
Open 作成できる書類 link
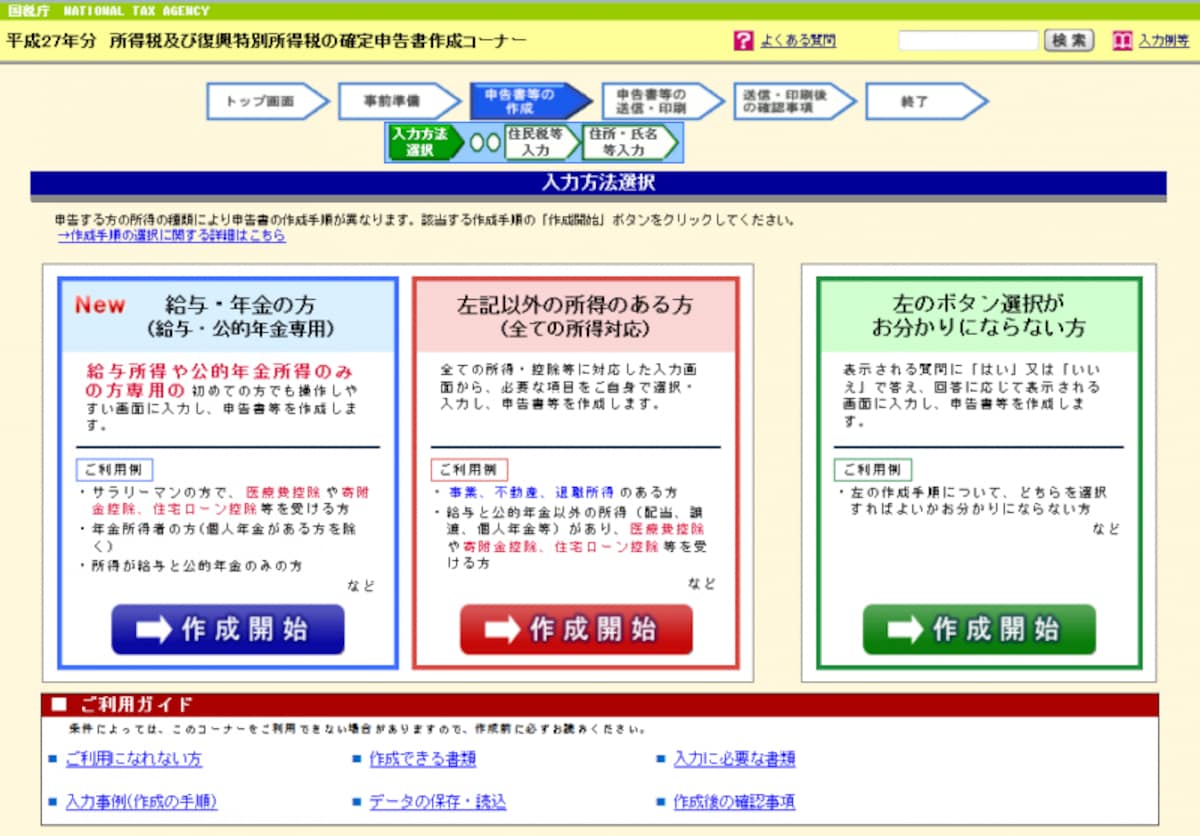[x=422, y=759]
